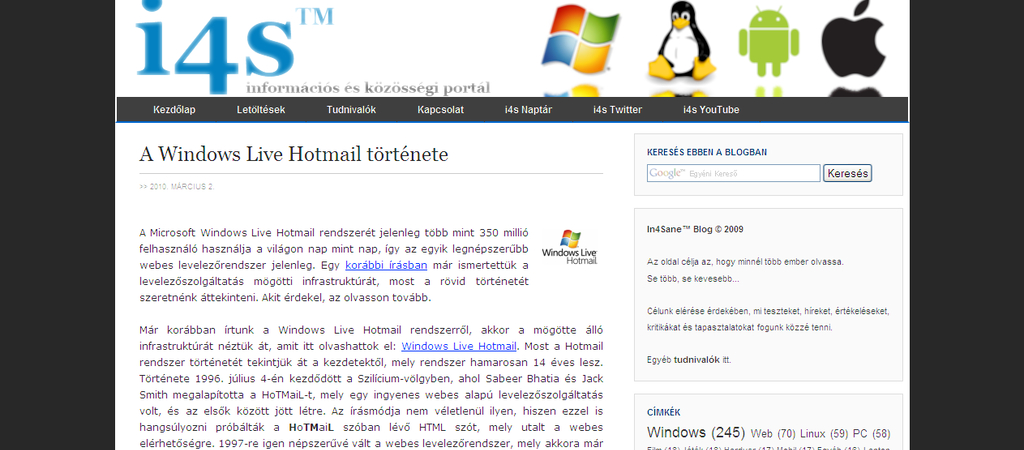Click the Google custom search field
1024x450 pixels.
tap(733, 173)
